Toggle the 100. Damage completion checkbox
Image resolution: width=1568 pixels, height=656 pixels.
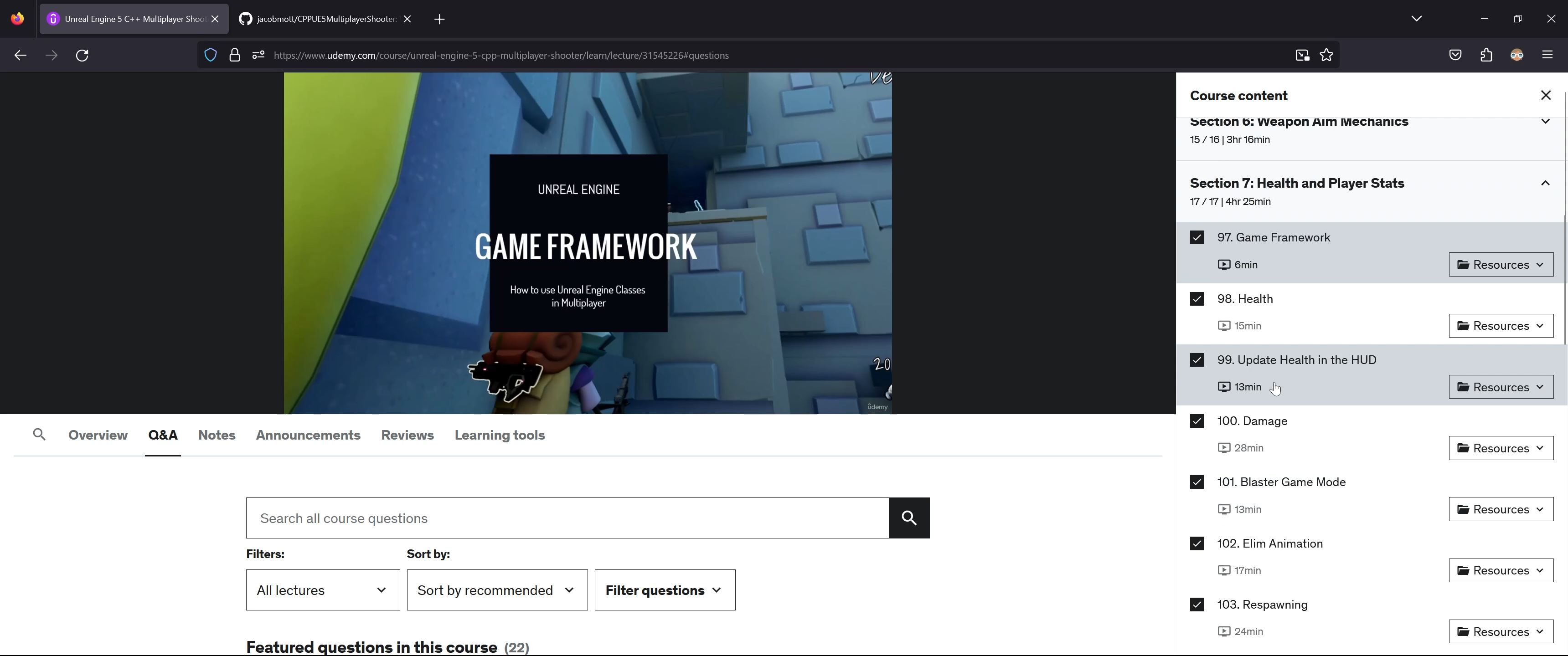[1197, 421]
